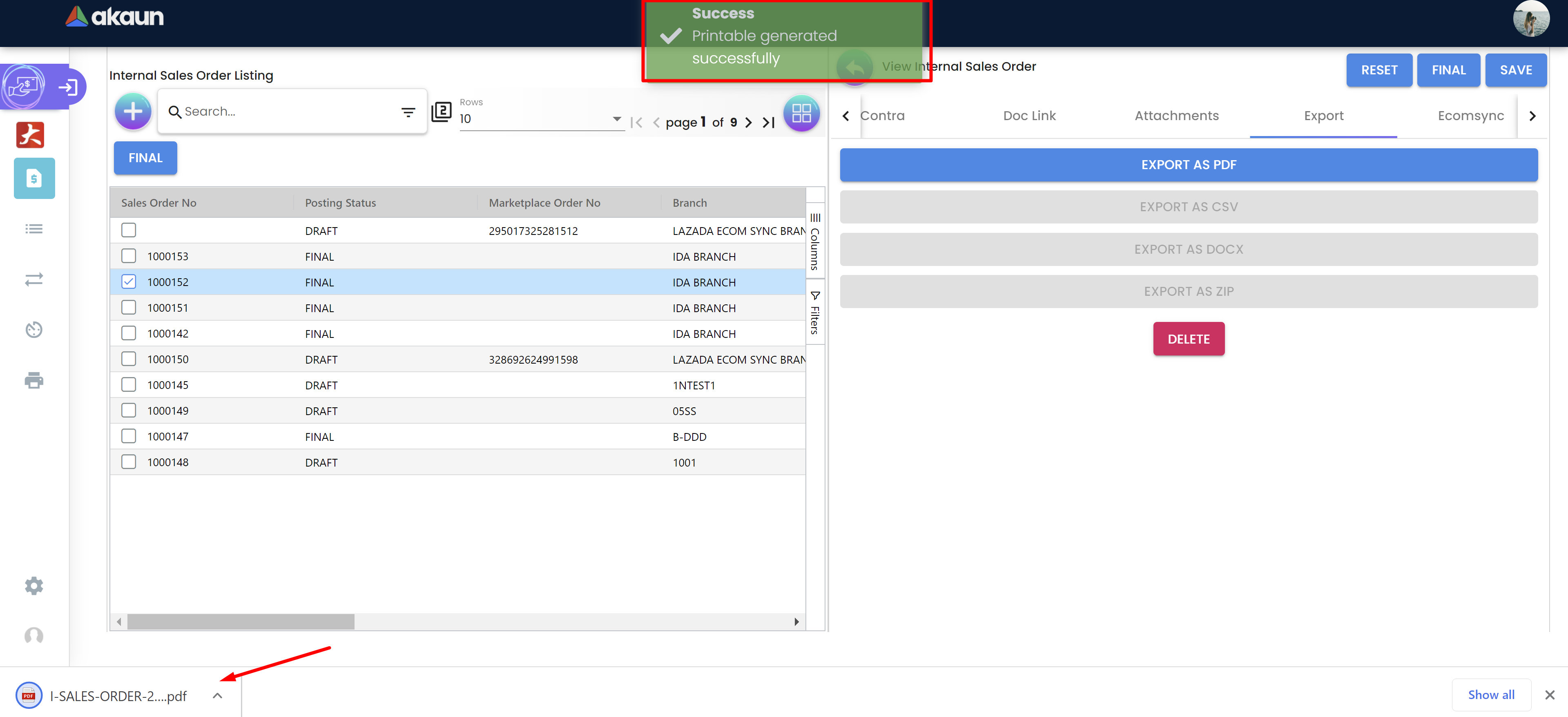Select the list lines icon in the sidebar
1568x717 pixels.
coord(33,229)
